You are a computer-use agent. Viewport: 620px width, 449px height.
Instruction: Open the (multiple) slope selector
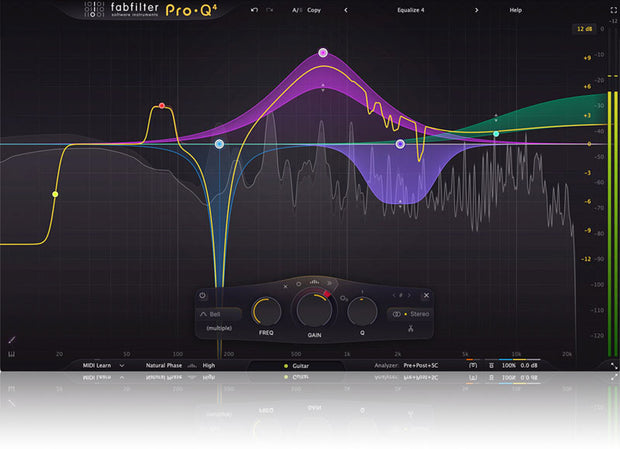pyautogui.click(x=219, y=328)
